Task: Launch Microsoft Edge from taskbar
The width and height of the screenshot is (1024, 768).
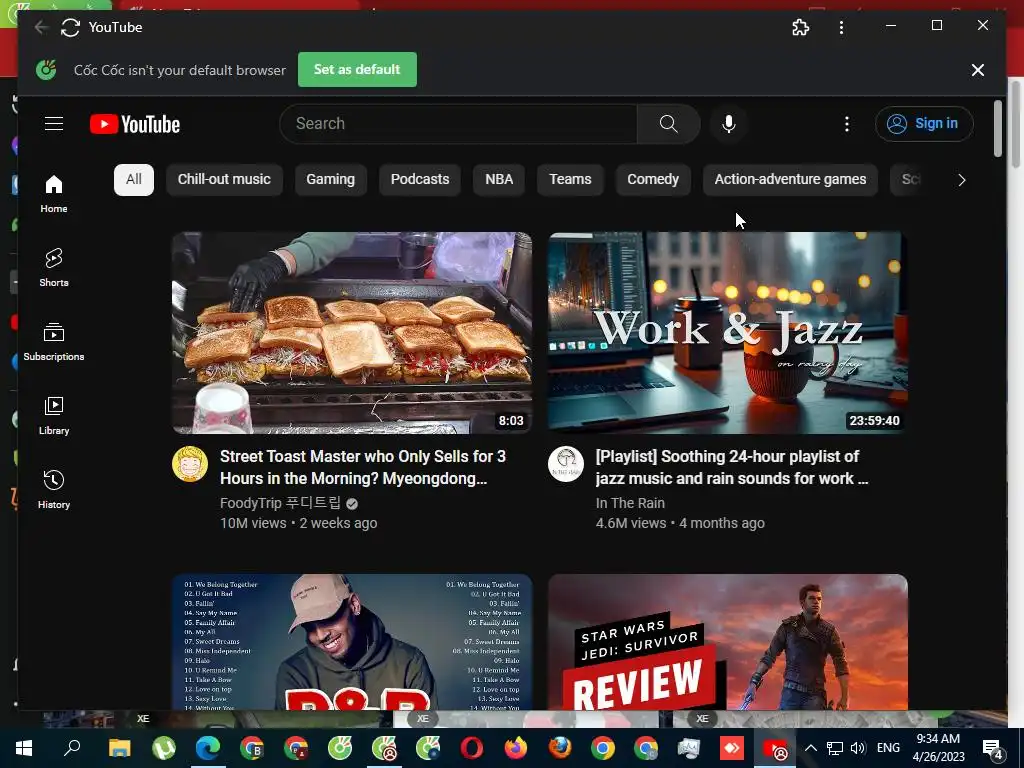Action: click(x=208, y=748)
